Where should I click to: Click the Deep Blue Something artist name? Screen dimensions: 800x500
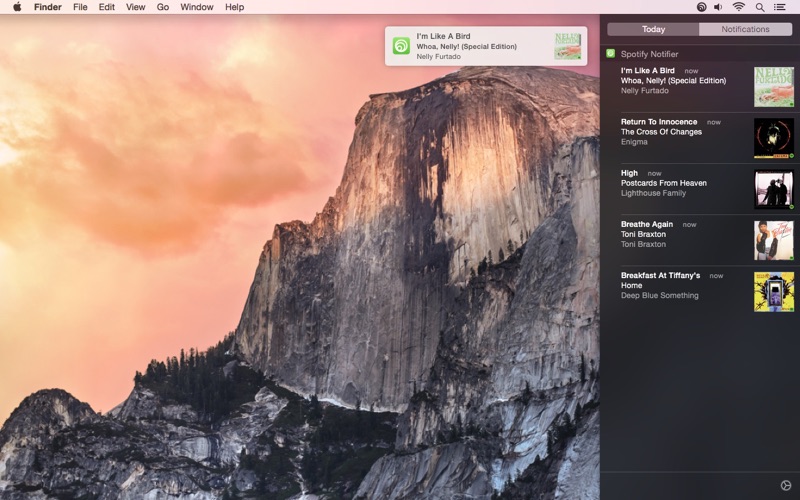(x=660, y=295)
